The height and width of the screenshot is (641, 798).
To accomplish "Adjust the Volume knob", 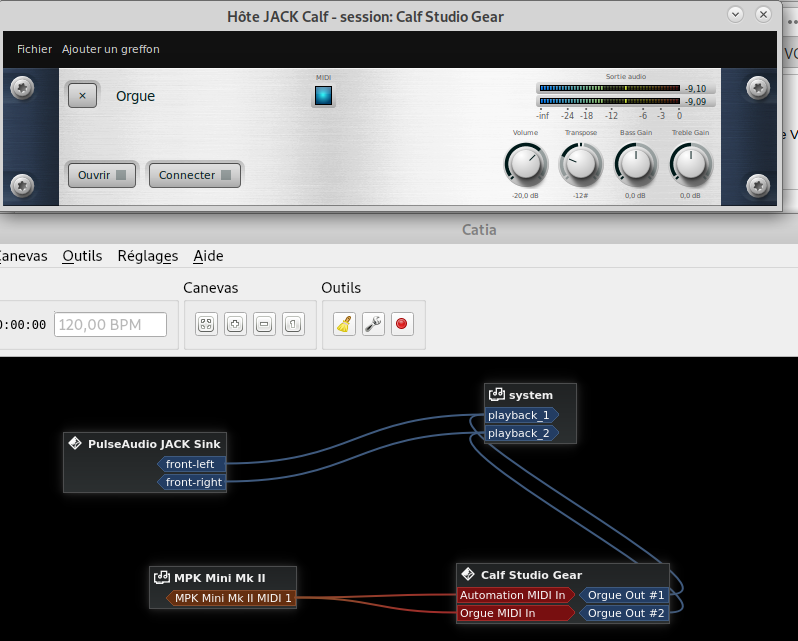I will coord(526,165).
